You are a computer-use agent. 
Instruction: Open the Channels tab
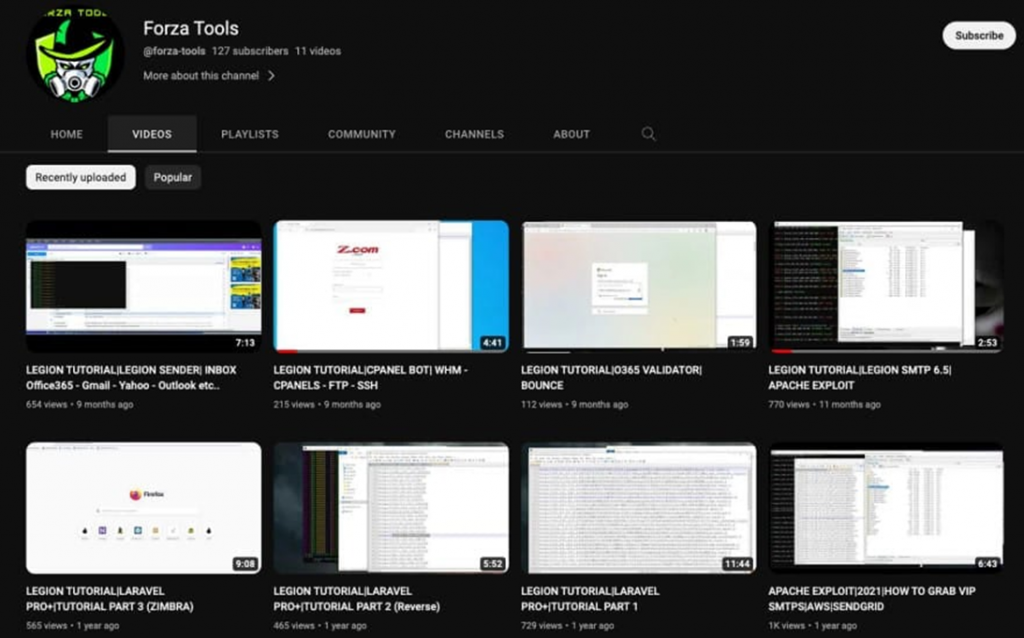[x=474, y=134]
